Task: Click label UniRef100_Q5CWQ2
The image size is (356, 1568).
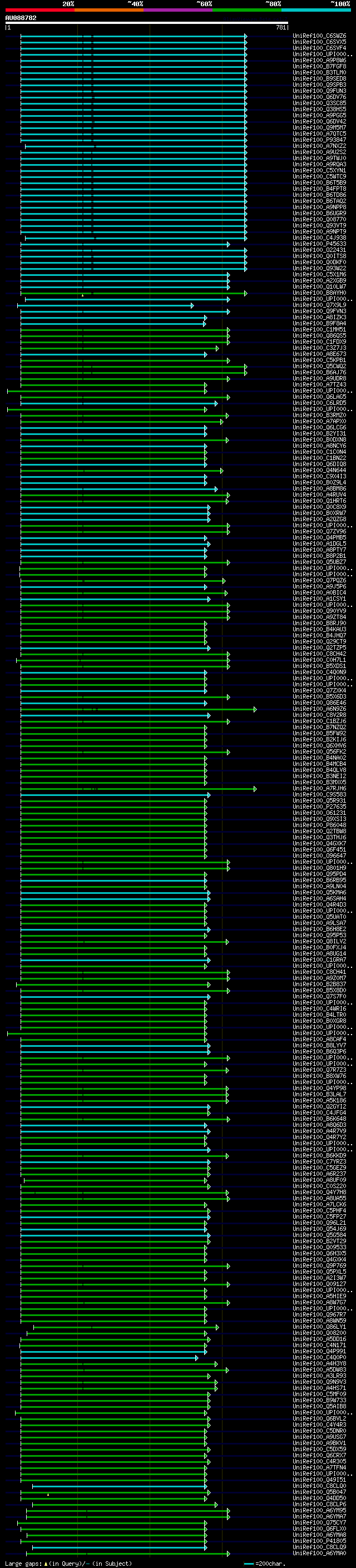Action: [x=319, y=367]
